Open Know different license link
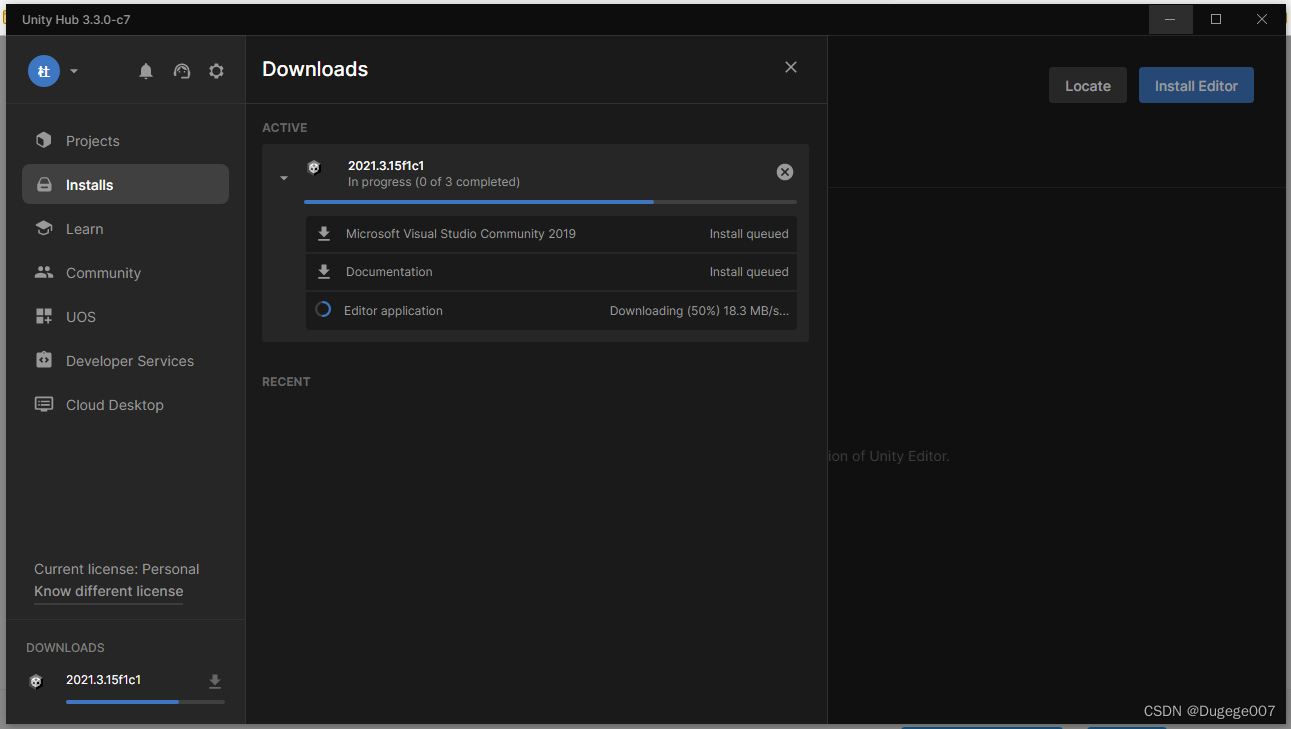Viewport: 1291px width, 729px height. click(x=109, y=591)
